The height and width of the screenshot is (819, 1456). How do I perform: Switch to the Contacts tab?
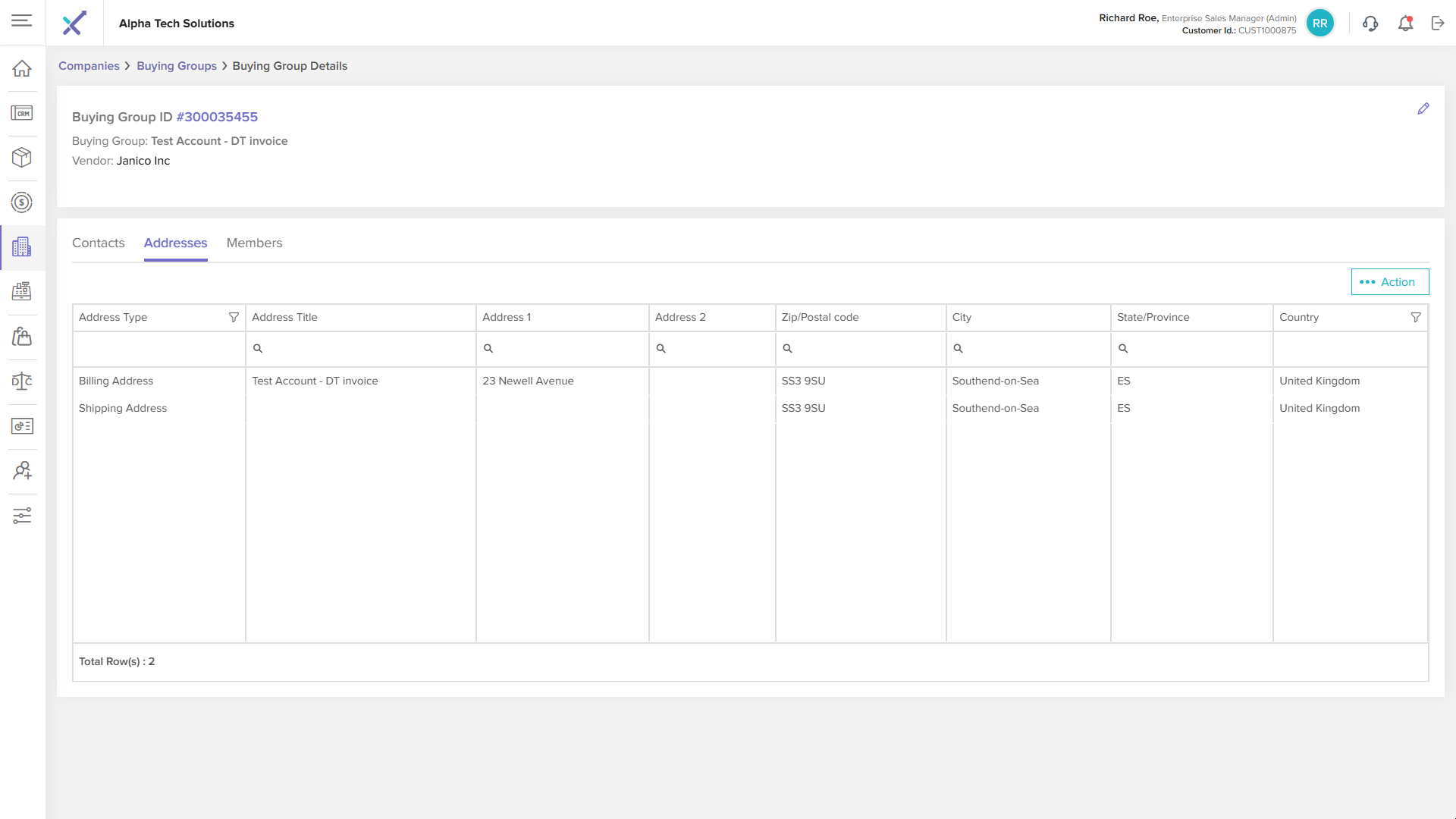click(x=99, y=243)
